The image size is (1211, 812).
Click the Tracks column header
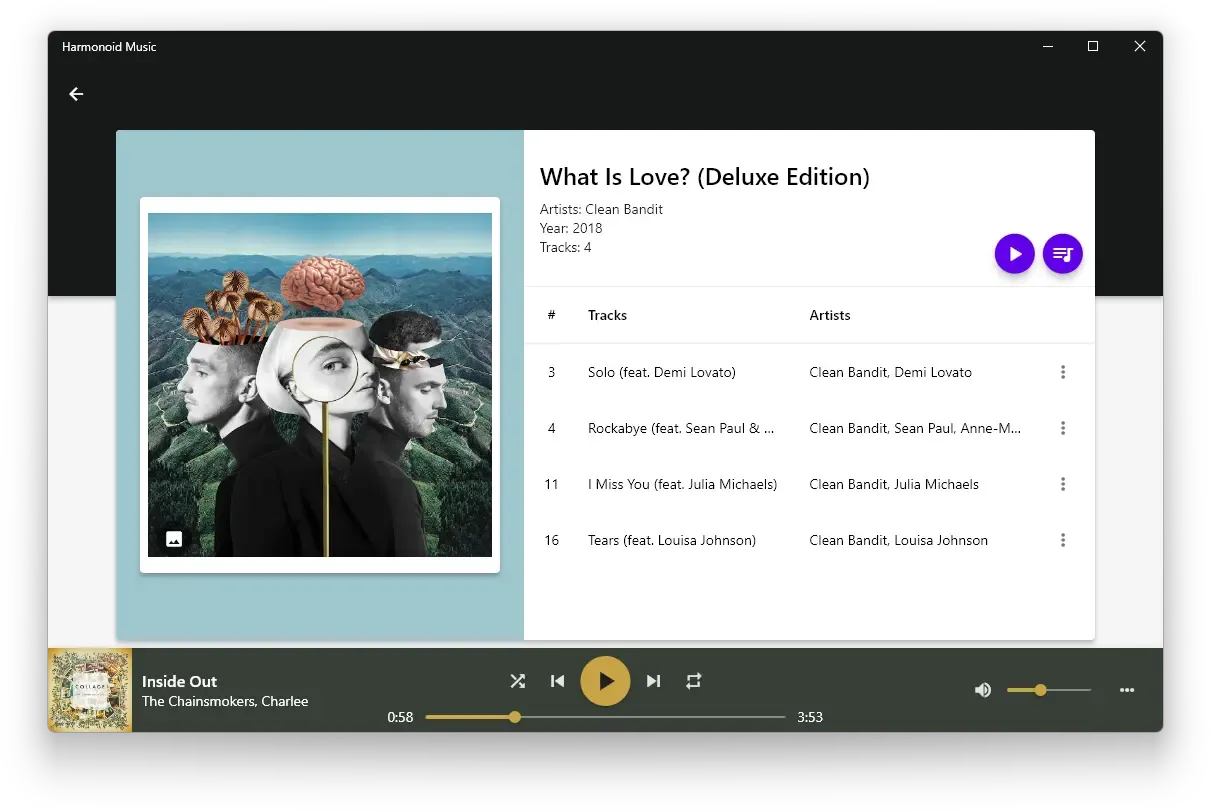[607, 315]
